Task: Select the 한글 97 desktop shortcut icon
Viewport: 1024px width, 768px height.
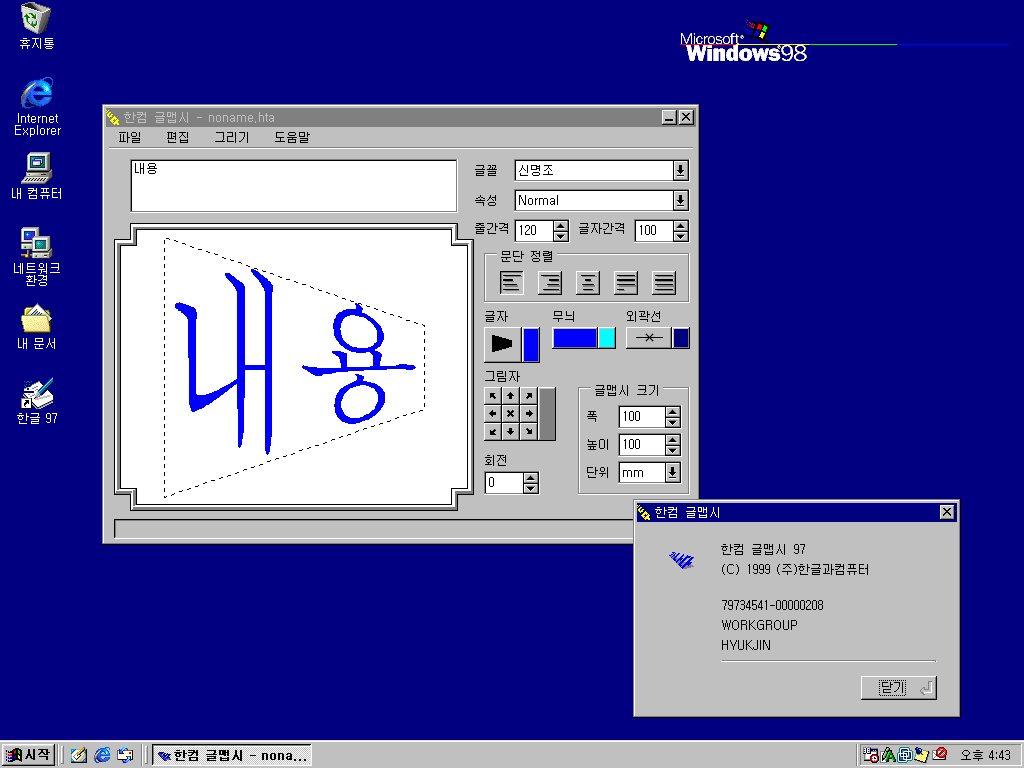Action: tap(37, 402)
